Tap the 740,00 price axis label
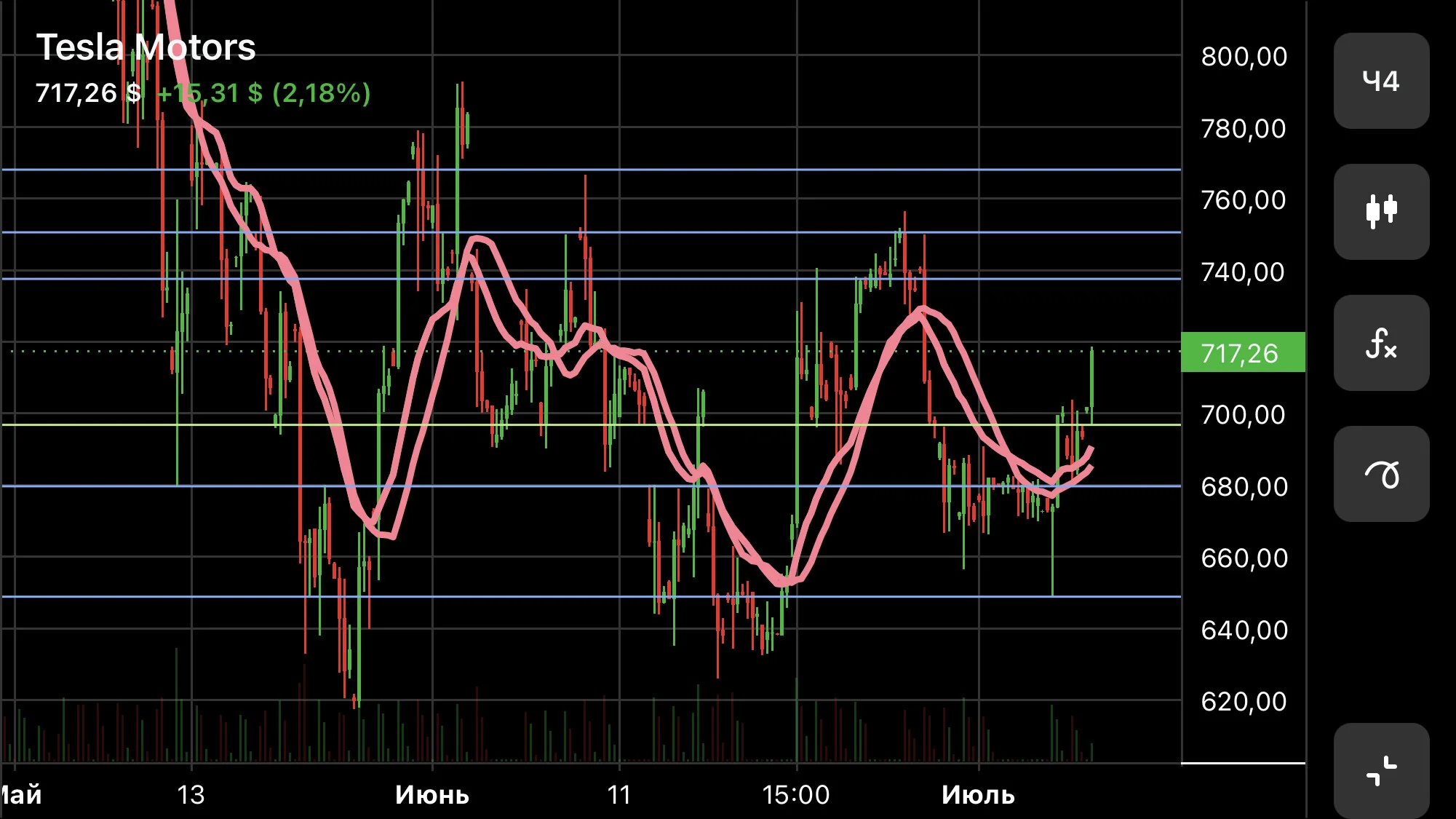The image size is (1456, 819). click(1244, 272)
